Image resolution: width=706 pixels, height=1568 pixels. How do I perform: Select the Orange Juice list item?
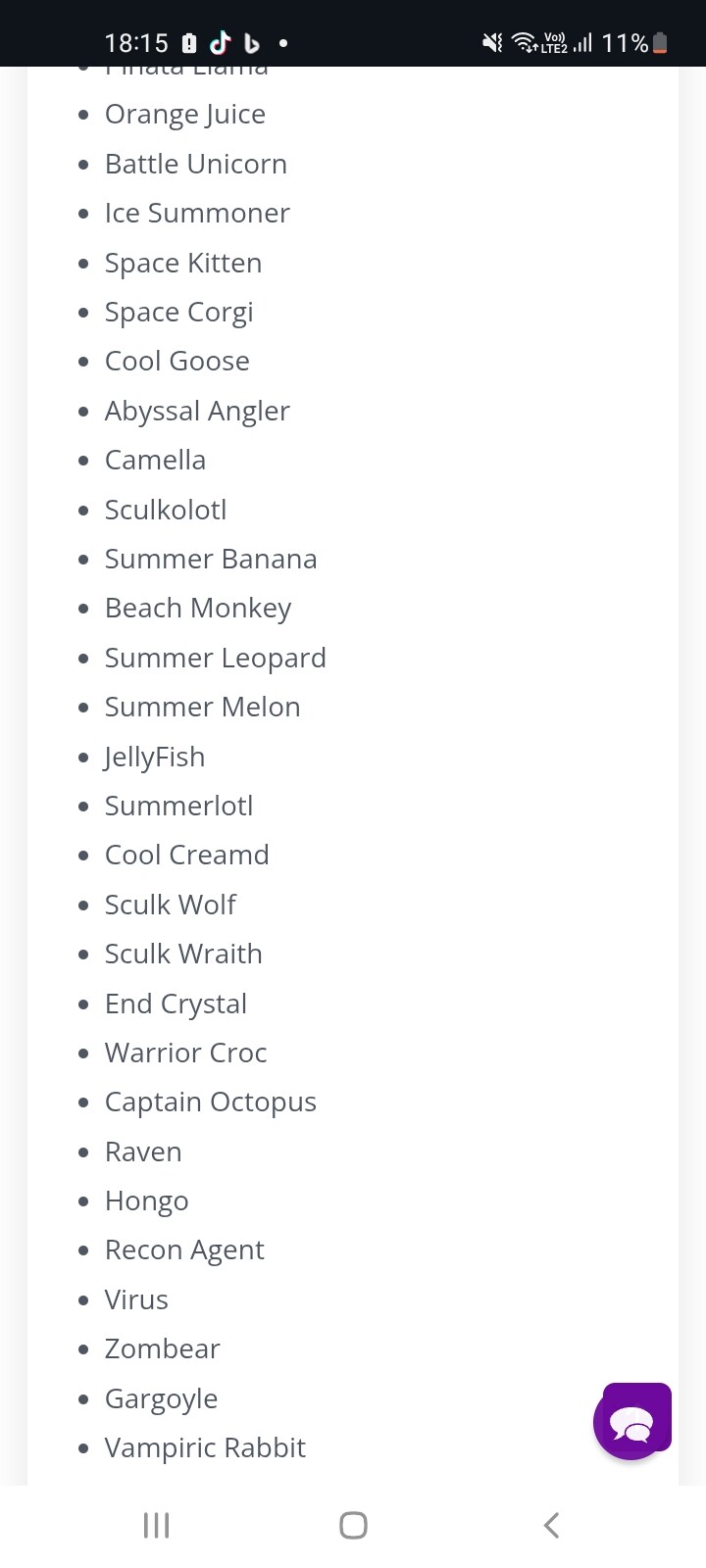click(185, 115)
